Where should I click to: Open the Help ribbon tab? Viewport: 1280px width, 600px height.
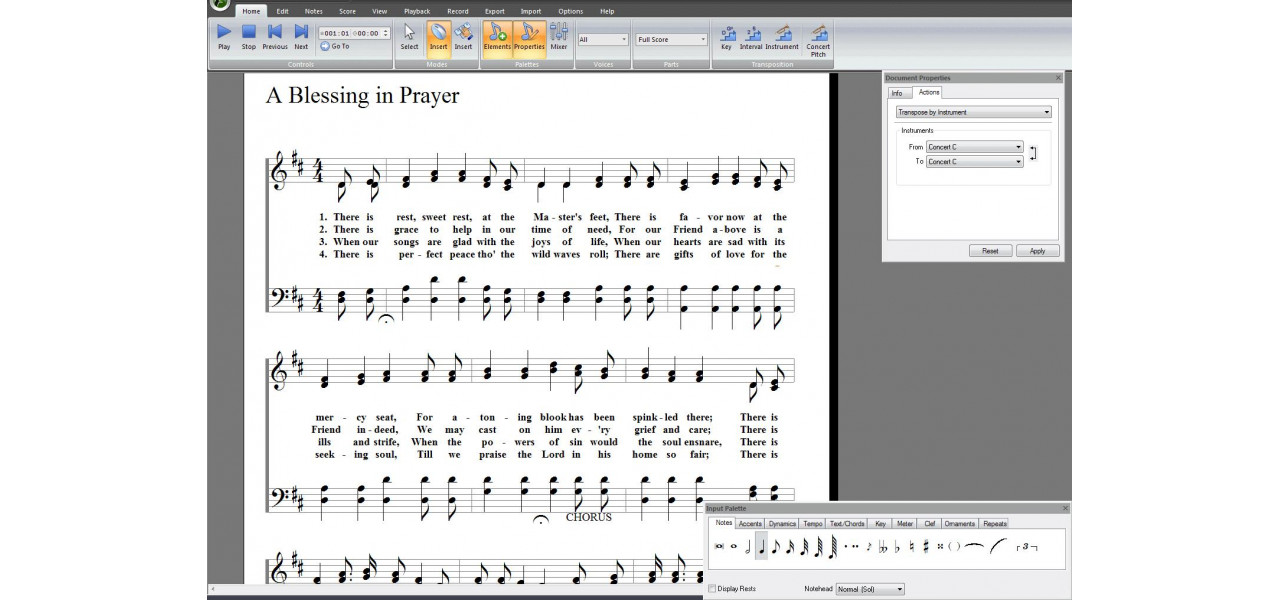coord(607,11)
